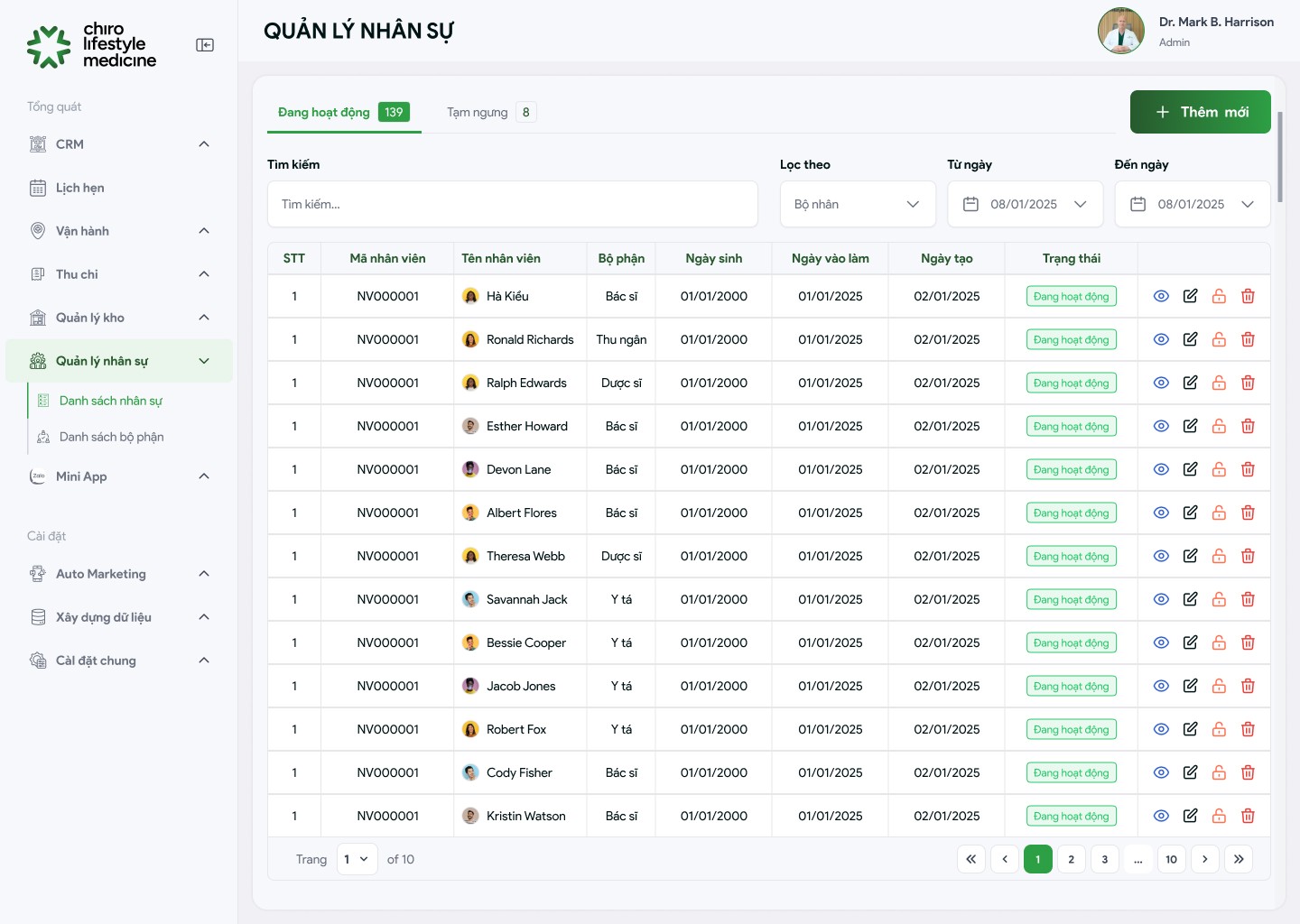
Task: View Kristin Watson's details with eye icon
Action: [x=1161, y=816]
